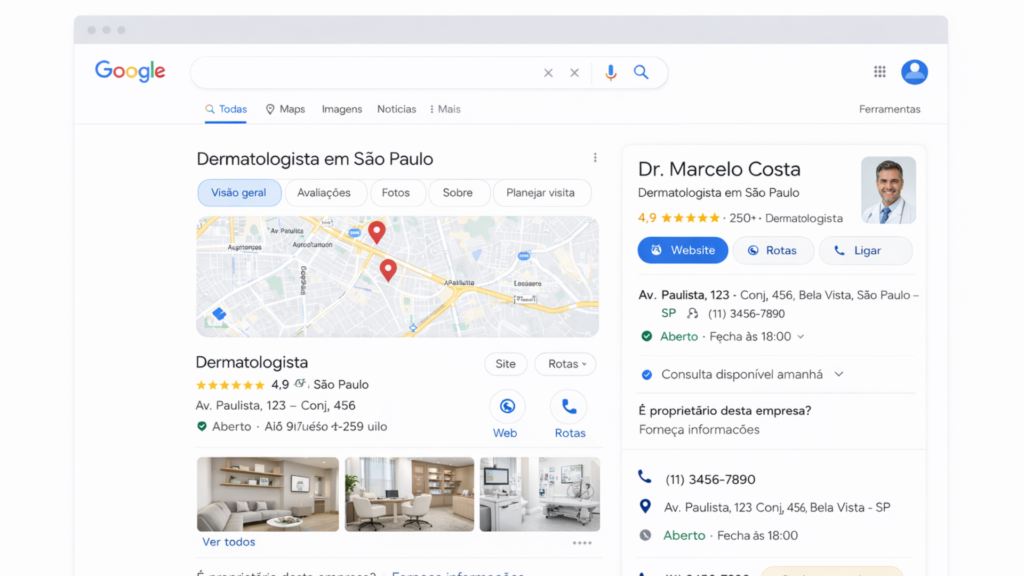This screenshot has width=1024, height=576.
Task: Click the dots below the photos
Action: pyautogui.click(x=582, y=543)
